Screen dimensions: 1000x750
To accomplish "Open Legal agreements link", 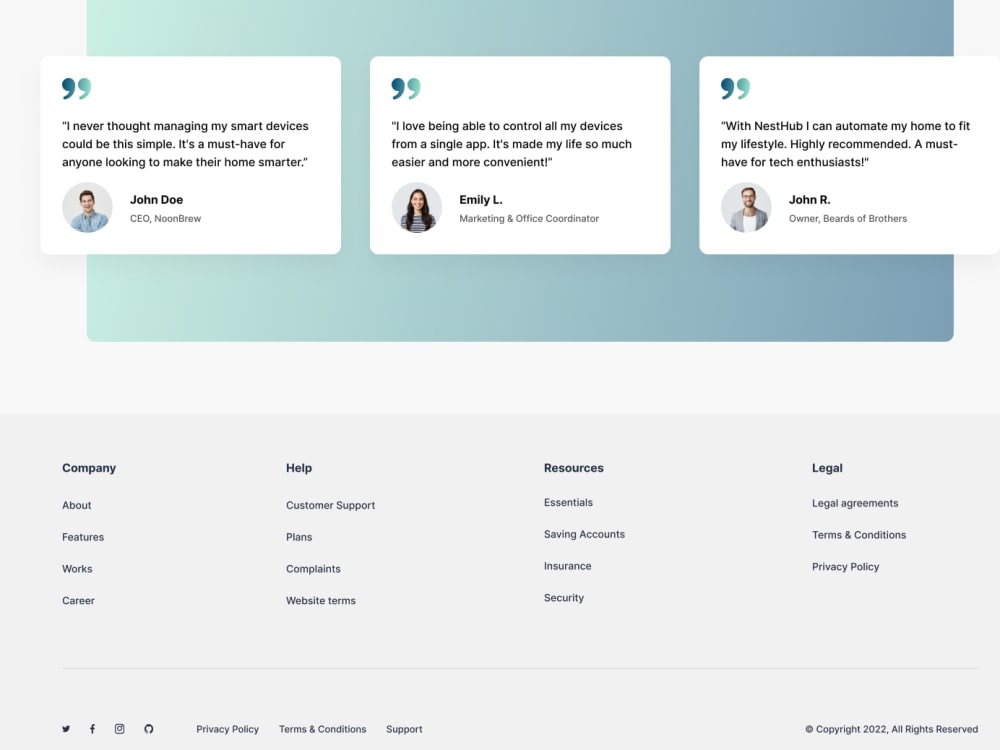I will click(x=855, y=503).
